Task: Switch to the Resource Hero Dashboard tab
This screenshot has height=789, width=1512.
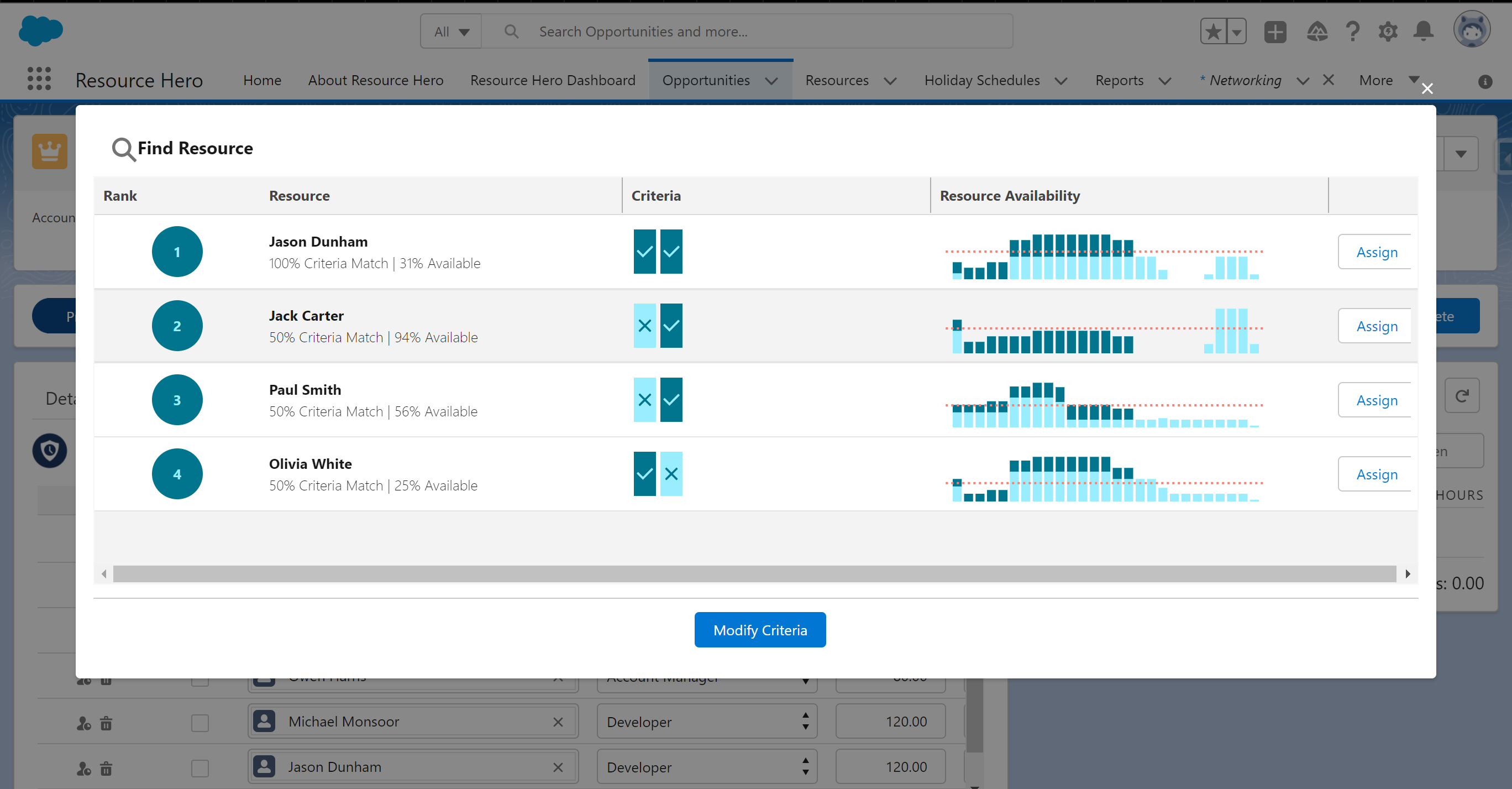Action: click(x=552, y=80)
